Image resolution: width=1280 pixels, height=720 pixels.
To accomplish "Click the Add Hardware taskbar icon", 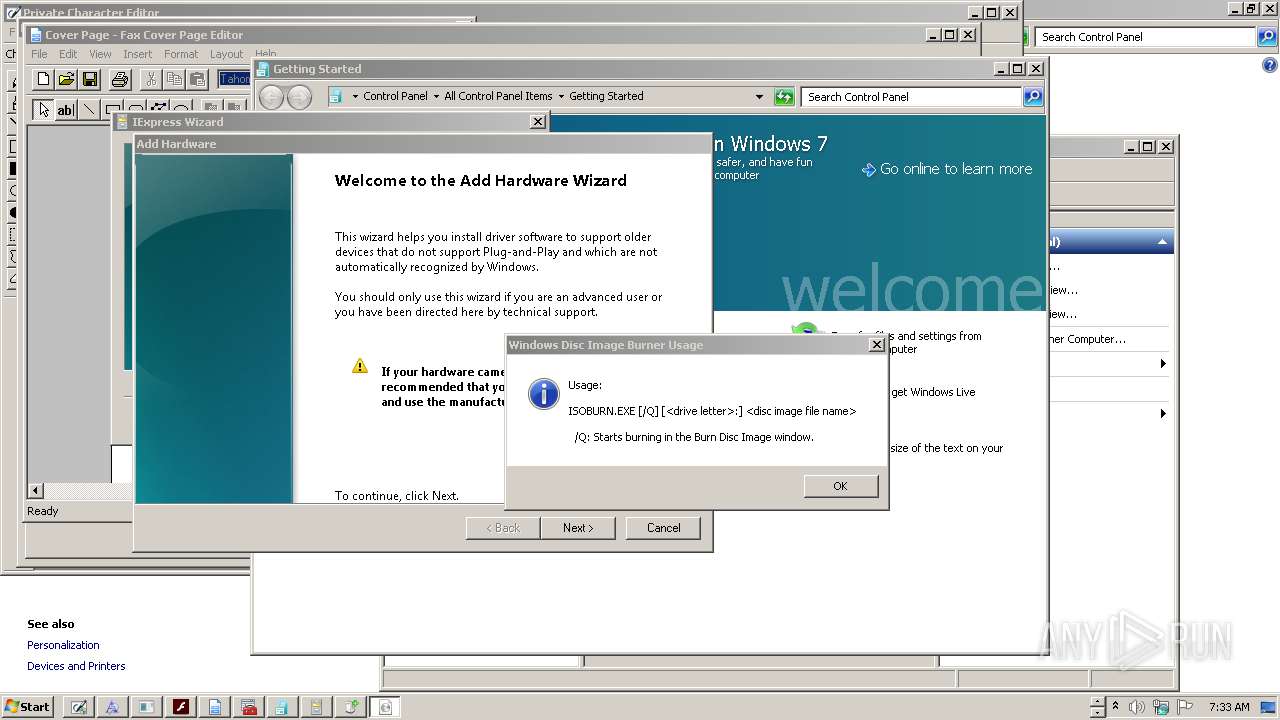I will click(351, 707).
